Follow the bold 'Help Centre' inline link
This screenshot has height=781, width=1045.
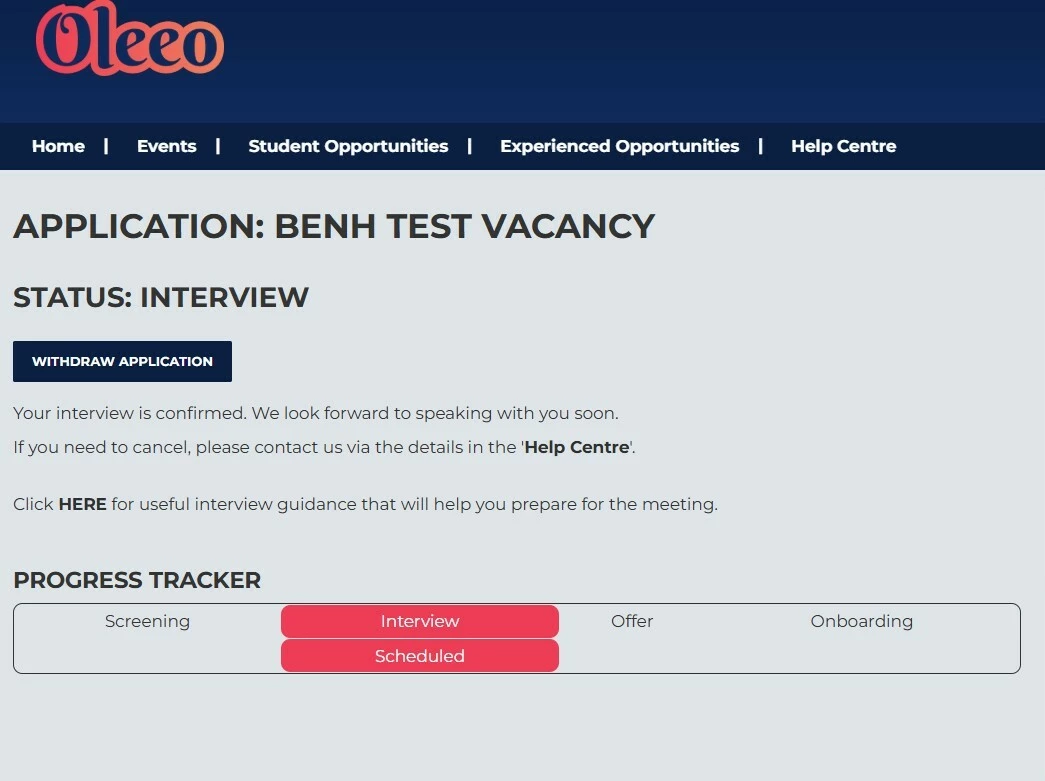[577, 447]
